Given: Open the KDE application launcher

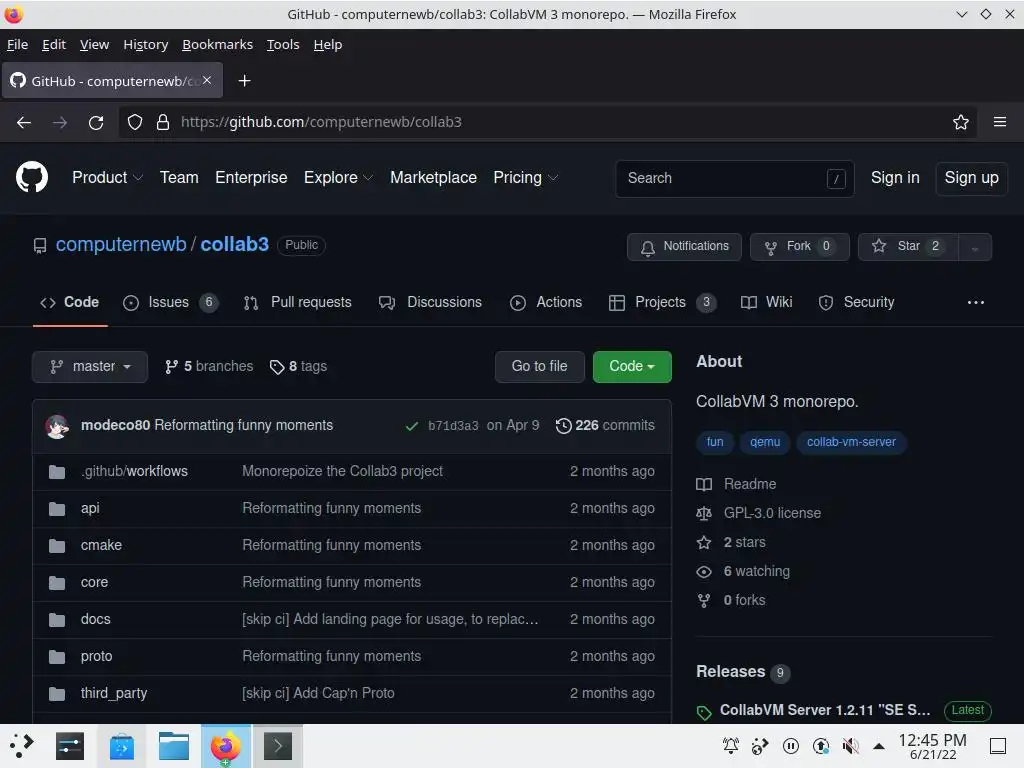Looking at the screenshot, I should tap(22, 746).
